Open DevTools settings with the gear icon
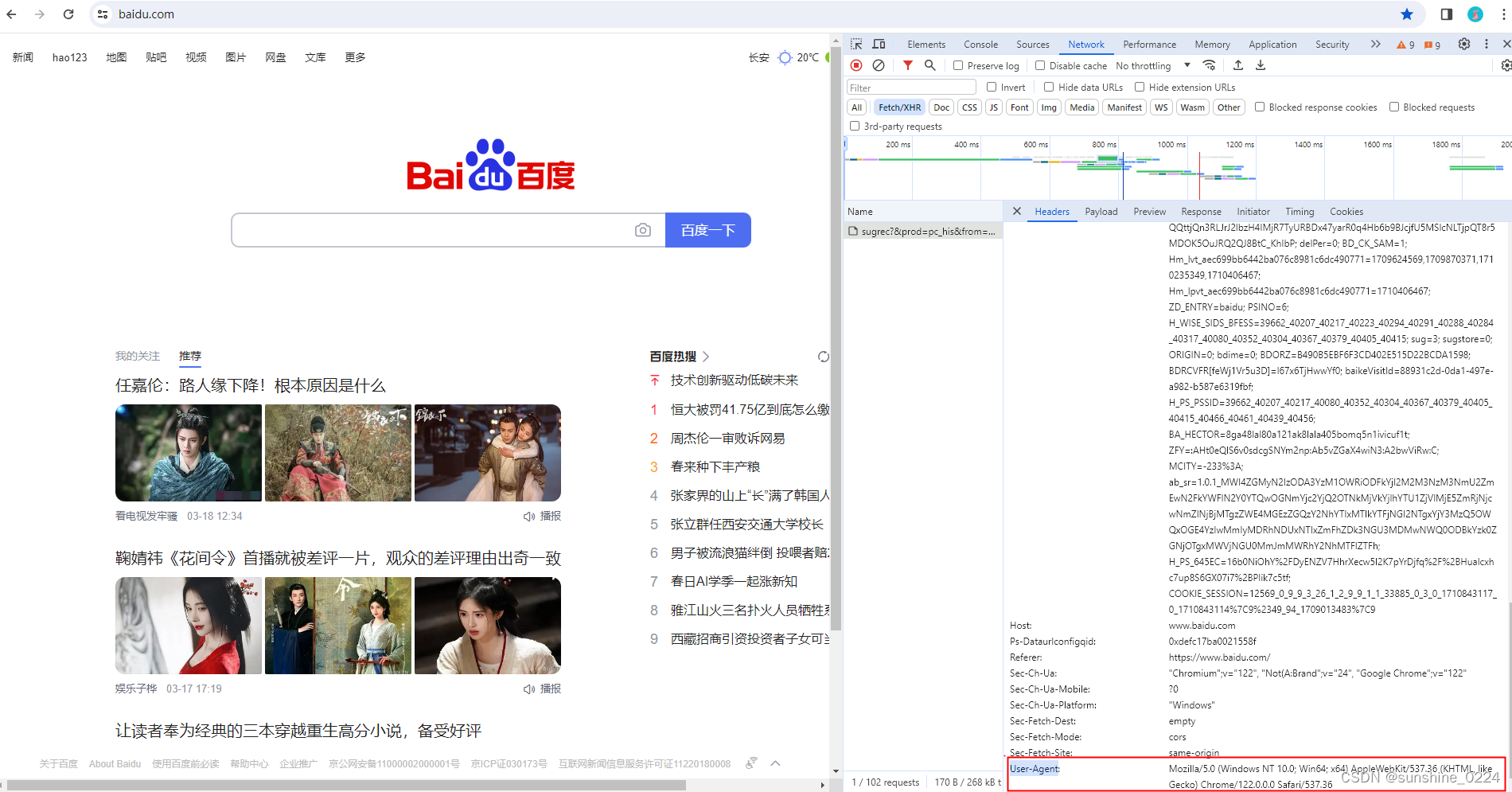 point(1463,44)
